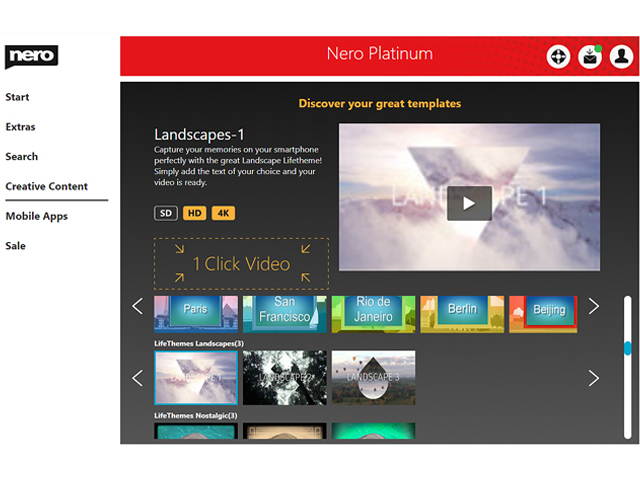Open the user account profile icon

pyautogui.click(x=621, y=57)
